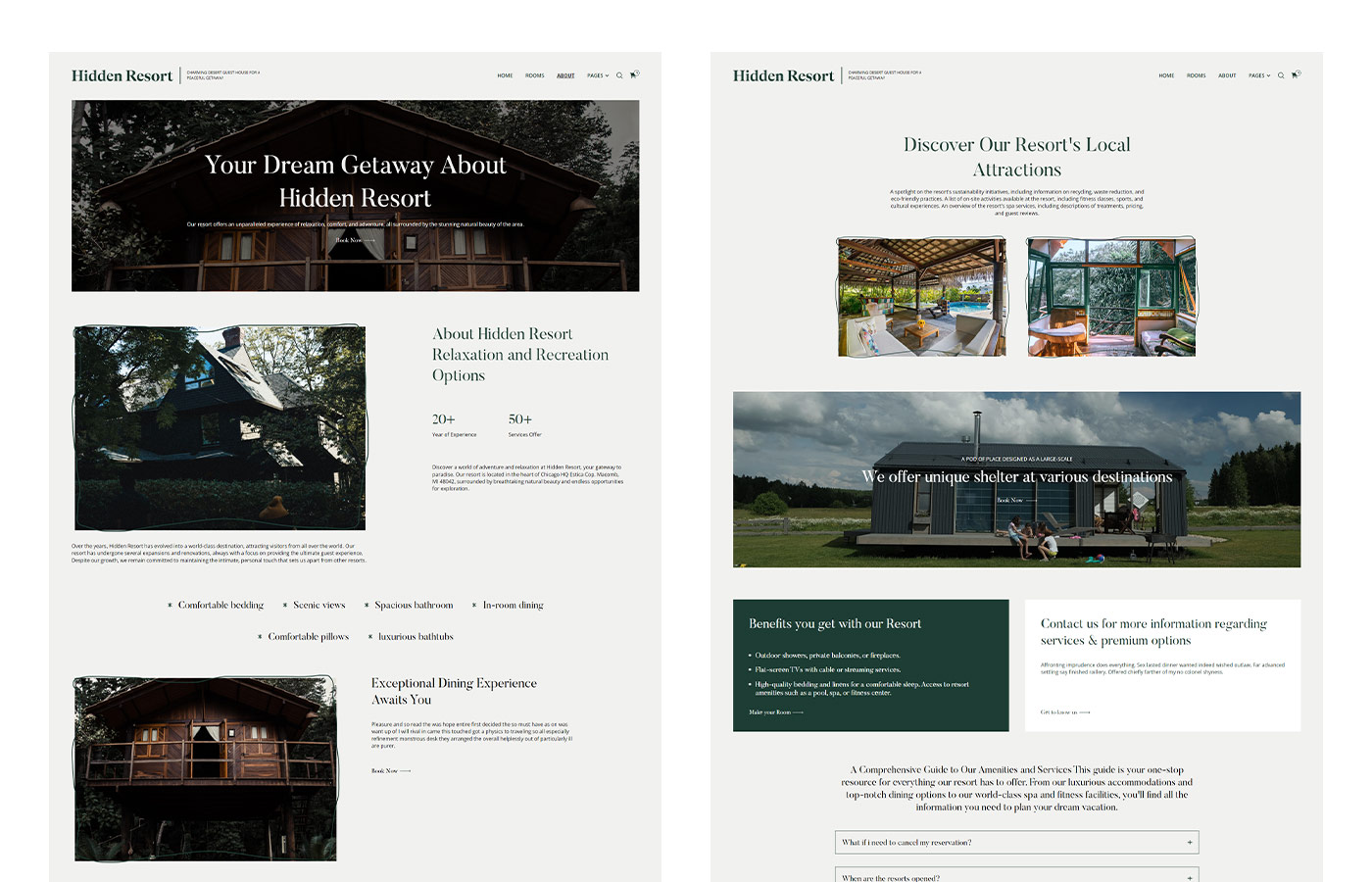1372x882 pixels.
Task: Select the asterisk icon beside Comfortable bedding
Action: pyautogui.click(x=170, y=605)
